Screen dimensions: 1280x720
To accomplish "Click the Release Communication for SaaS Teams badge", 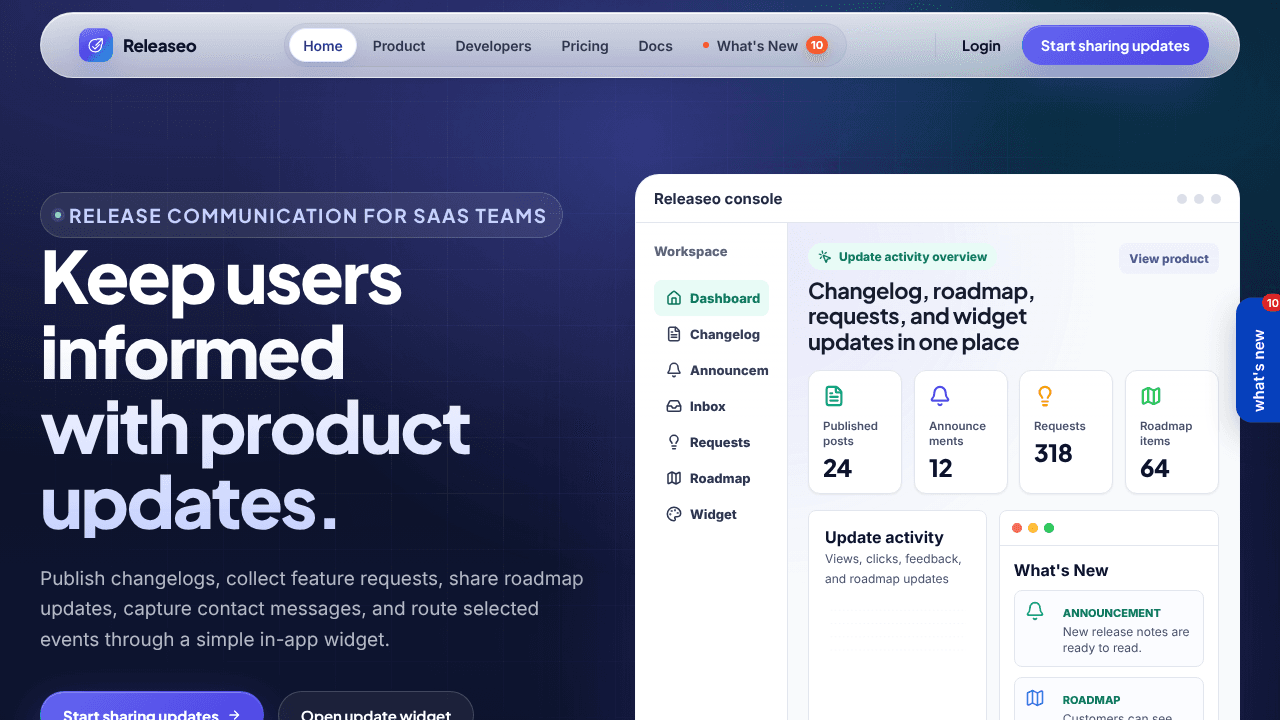I will tap(301, 215).
